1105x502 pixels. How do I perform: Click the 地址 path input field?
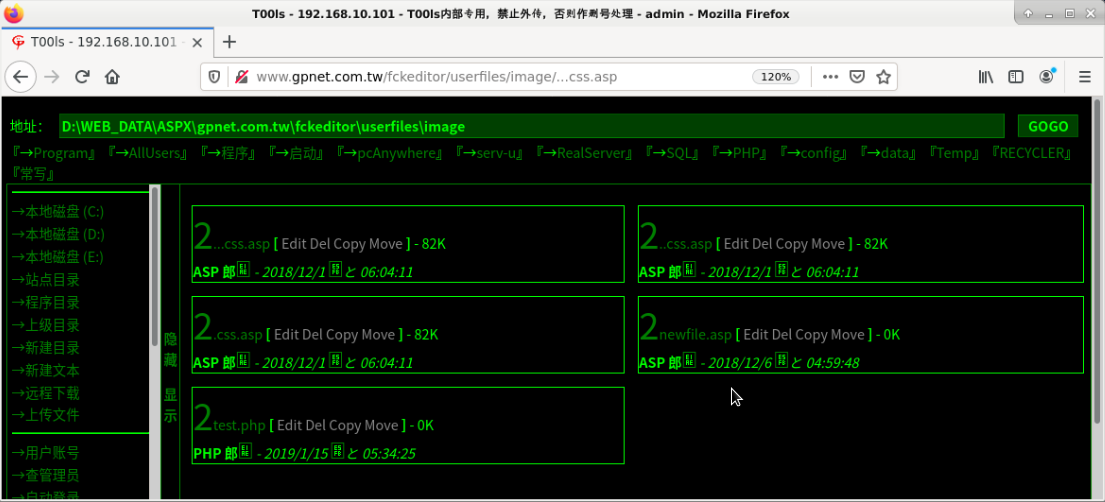(531, 126)
